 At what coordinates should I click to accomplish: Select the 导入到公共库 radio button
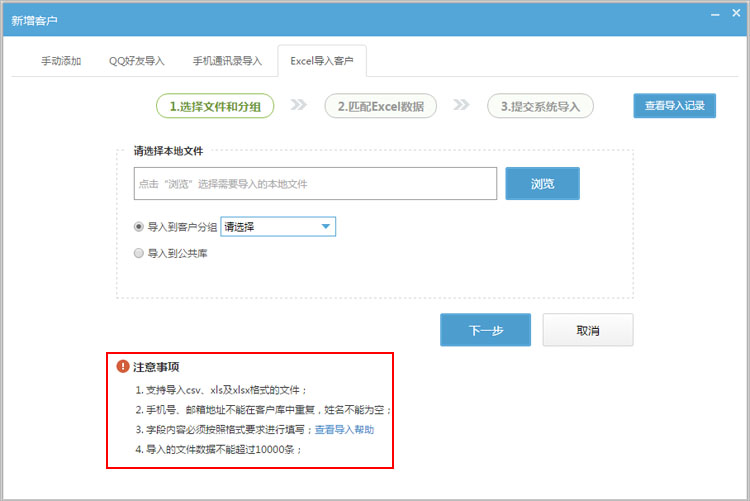[x=139, y=253]
